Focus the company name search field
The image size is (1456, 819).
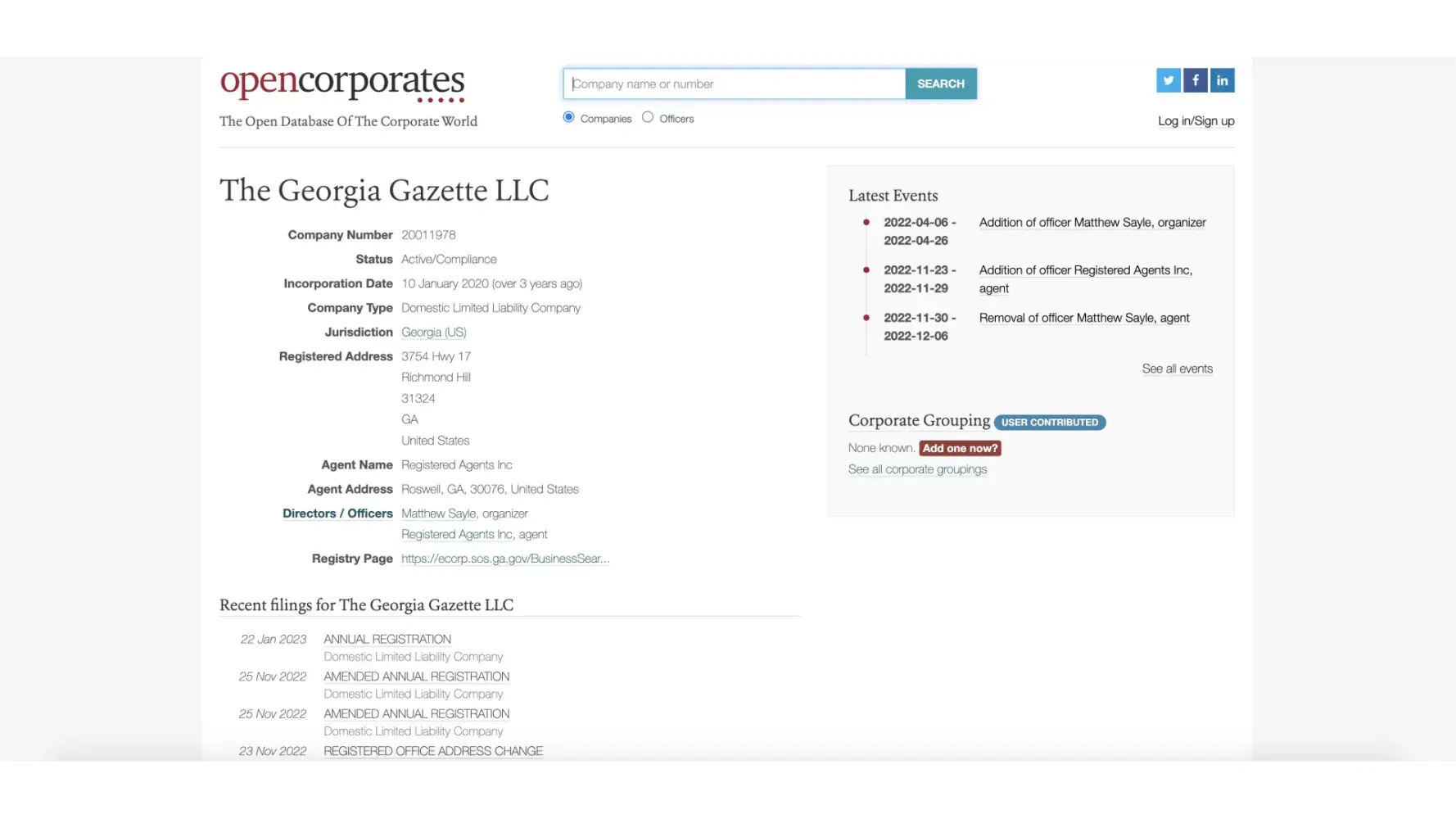[735, 84]
